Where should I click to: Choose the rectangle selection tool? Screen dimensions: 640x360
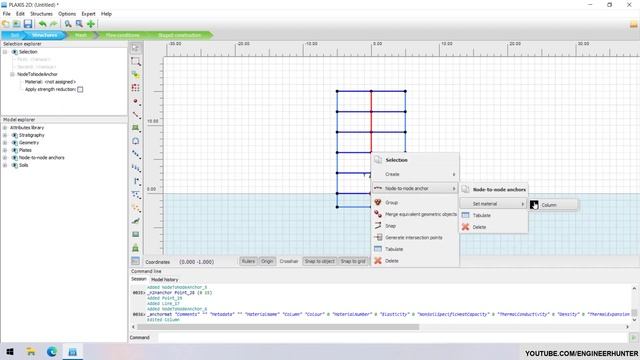click(136, 62)
